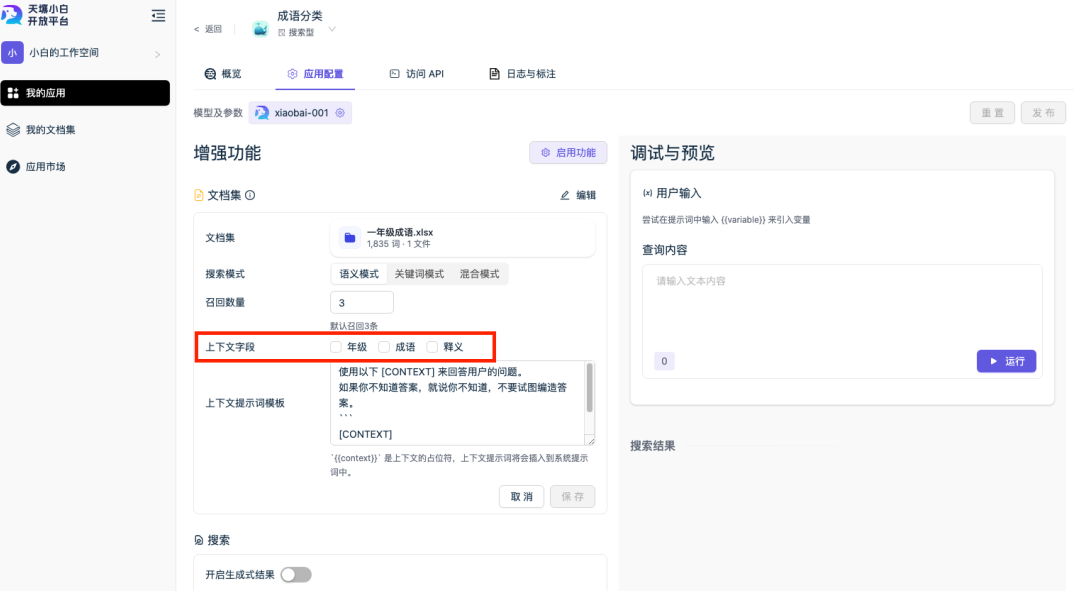The height and width of the screenshot is (591, 1074).
Task: Click the 运行 button
Action: 1006,361
